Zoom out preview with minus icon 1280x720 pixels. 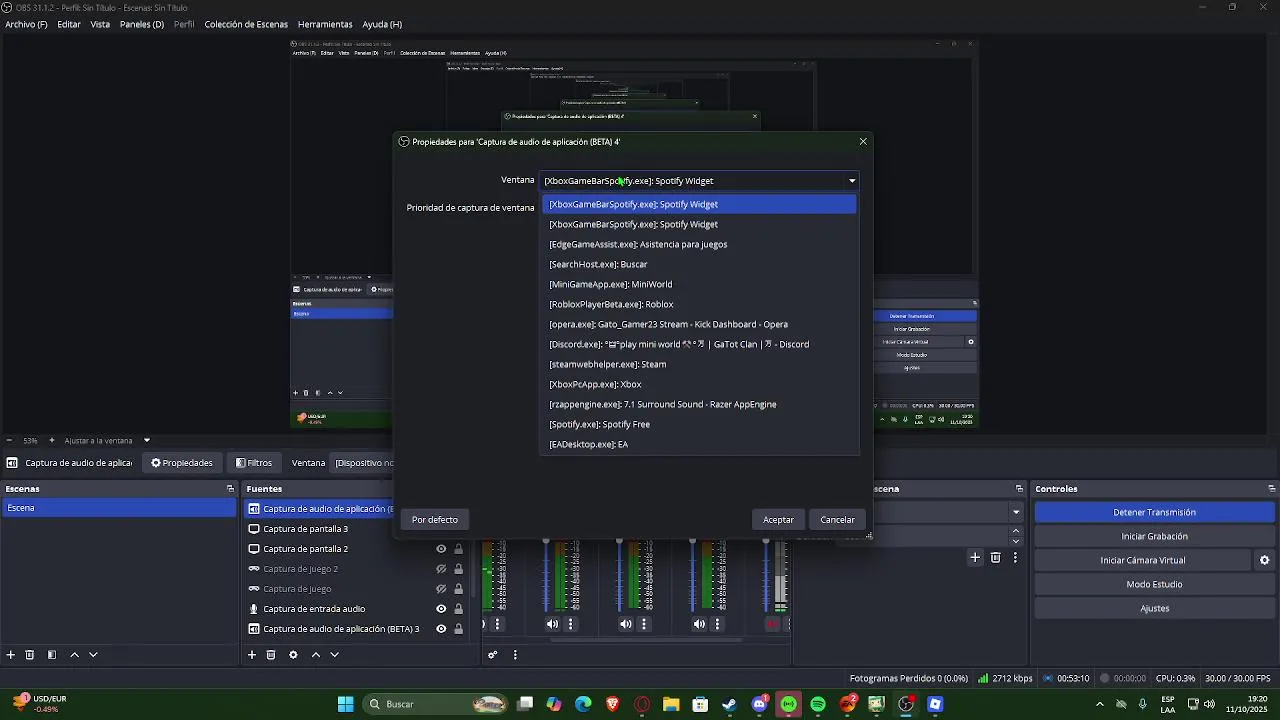[9, 440]
